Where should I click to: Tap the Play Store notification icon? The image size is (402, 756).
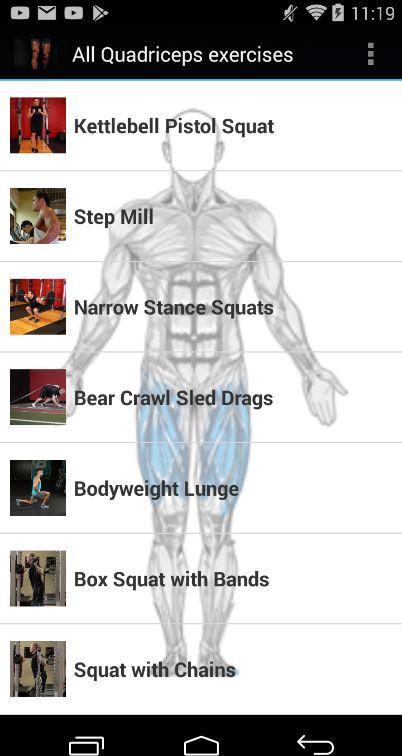click(x=100, y=13)
